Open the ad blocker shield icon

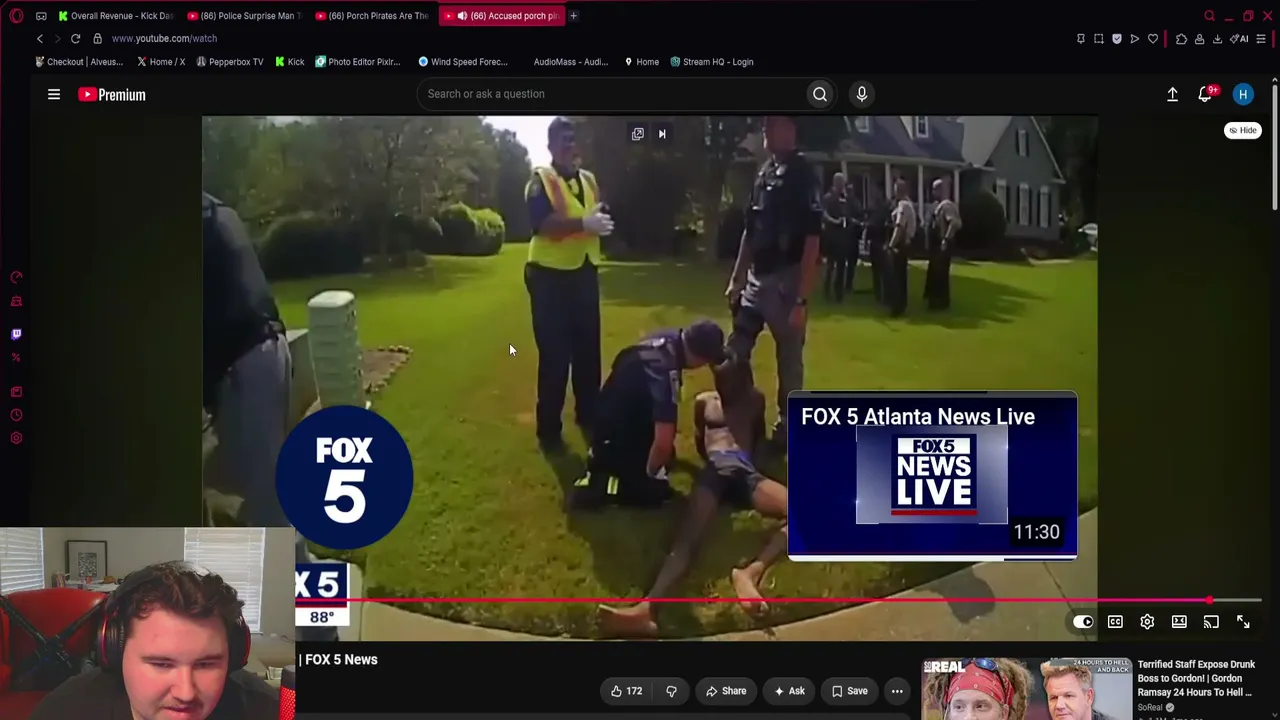[x=1117, y=38]
